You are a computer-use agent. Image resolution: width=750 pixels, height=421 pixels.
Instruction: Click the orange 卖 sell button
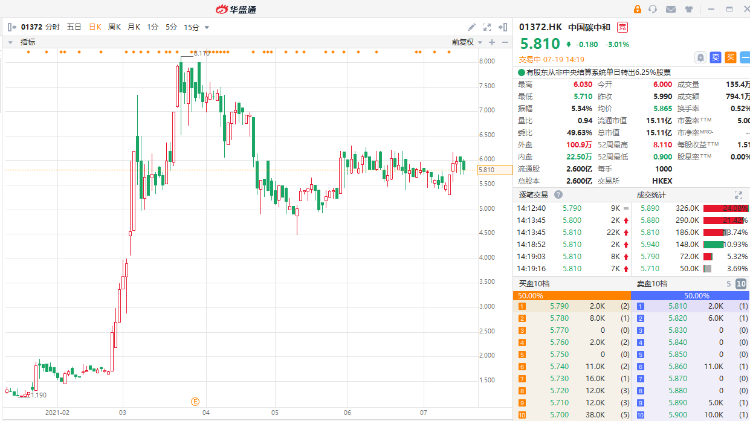[x=730, y=57]
